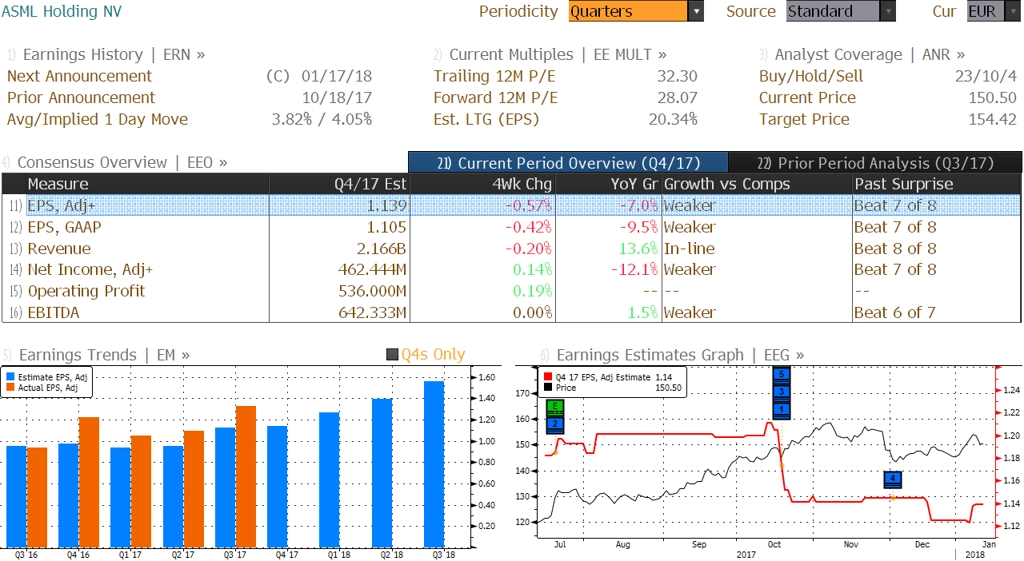
Task: Click blue marker 2 near July
Action: [555, 425]
